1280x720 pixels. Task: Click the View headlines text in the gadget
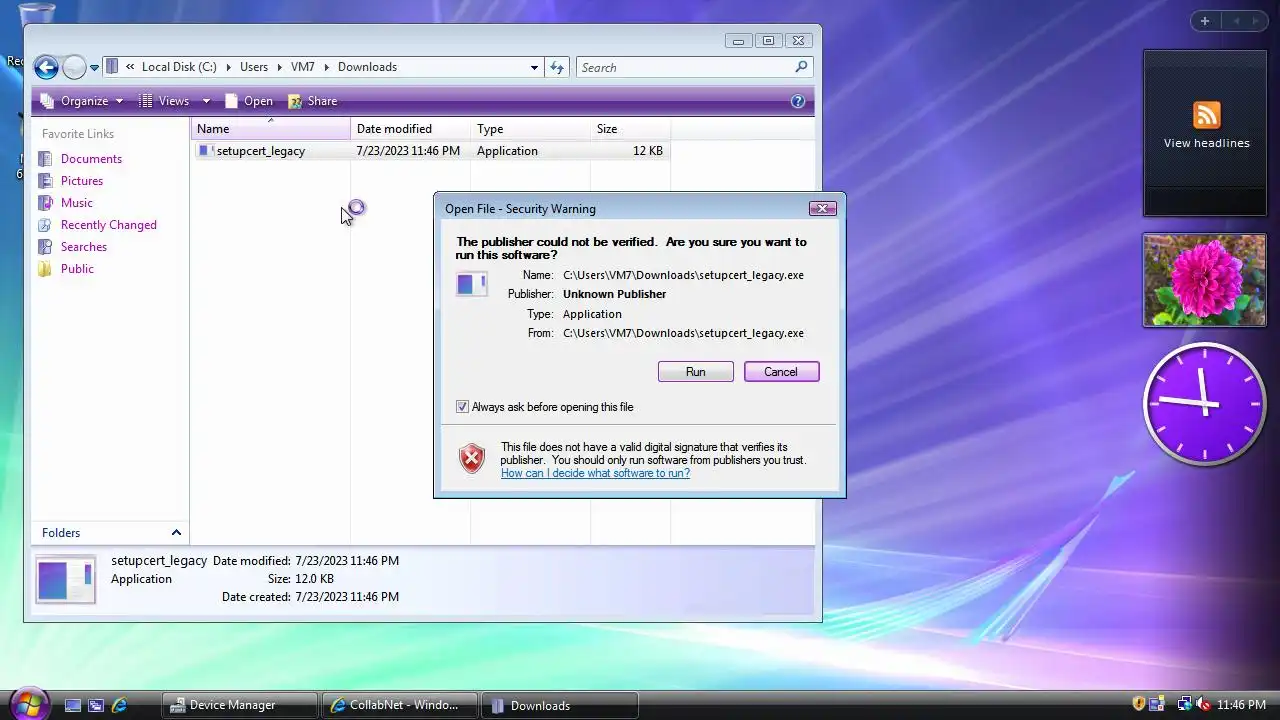(1206, 143)
